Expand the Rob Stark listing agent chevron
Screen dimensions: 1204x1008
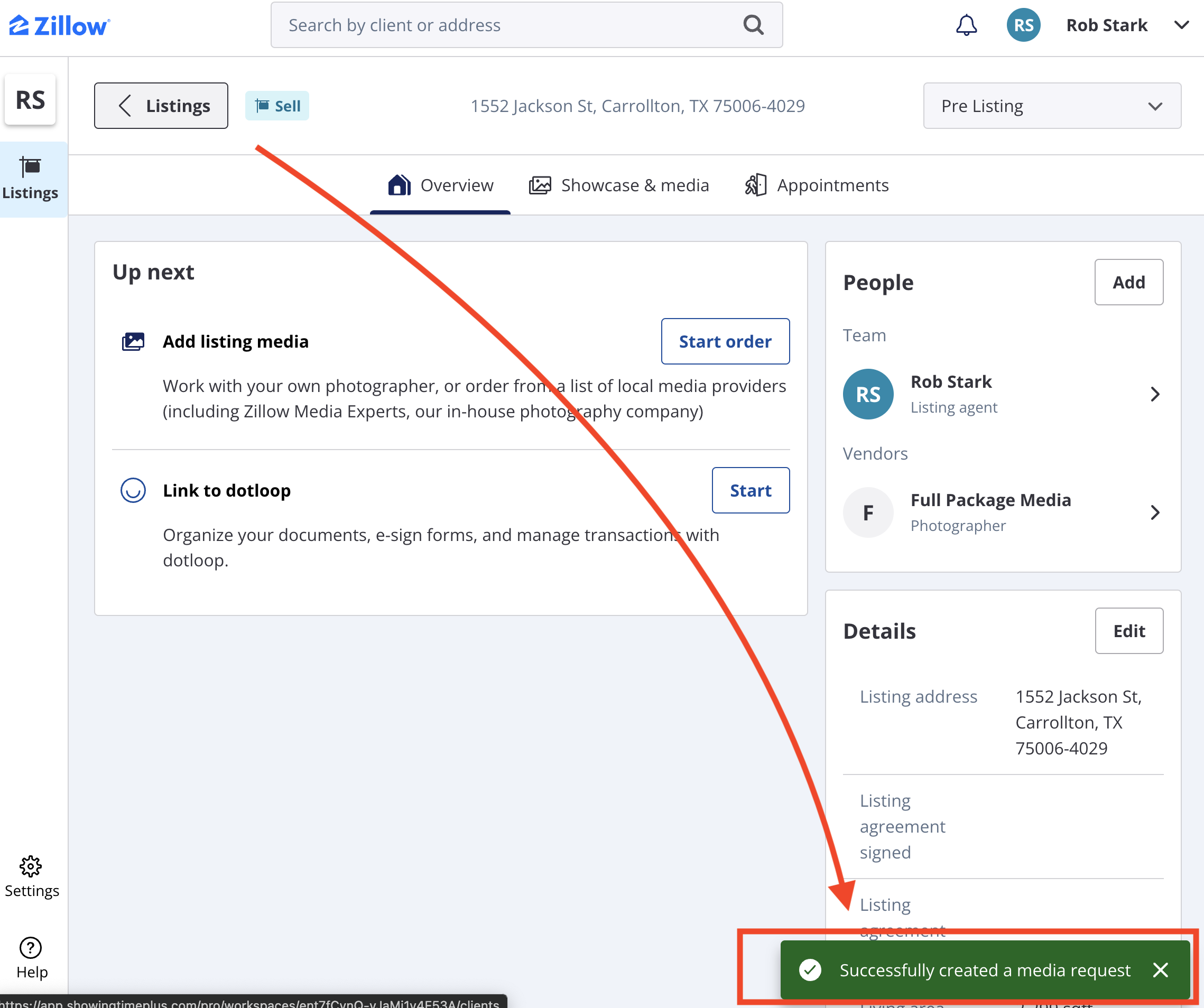point(1155,394)
